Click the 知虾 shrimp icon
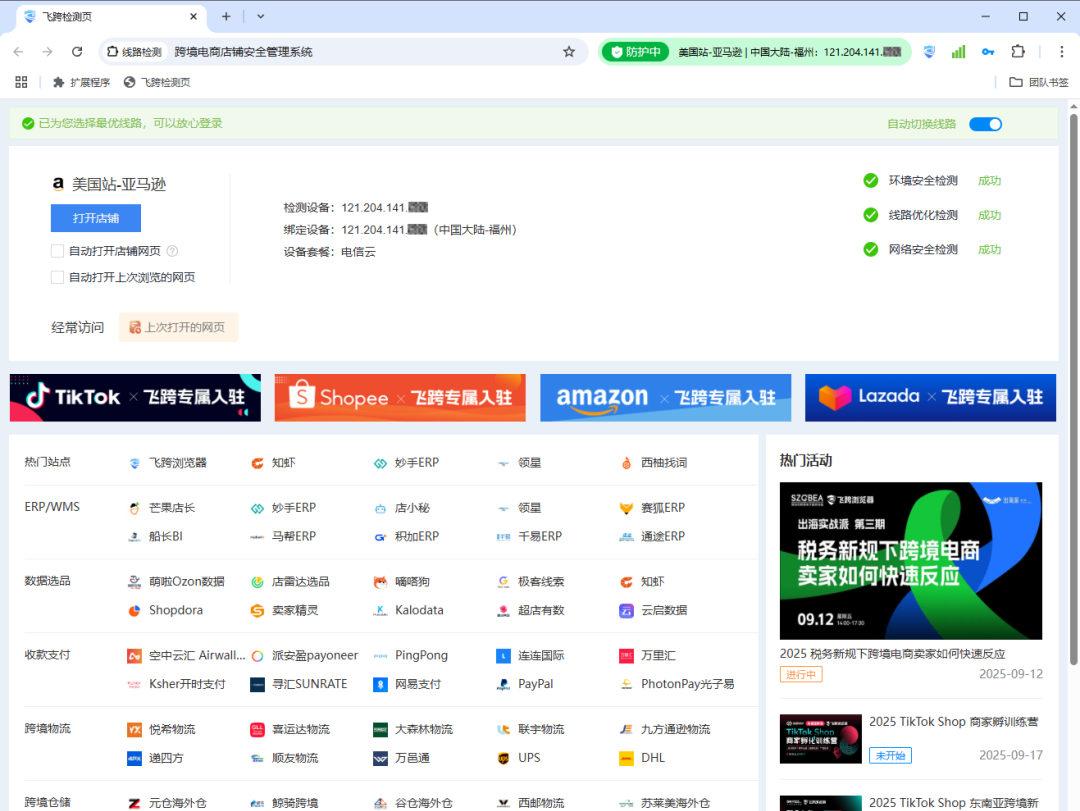The height and width of the screenshot is (811, 1080). (x=255, y=462)
